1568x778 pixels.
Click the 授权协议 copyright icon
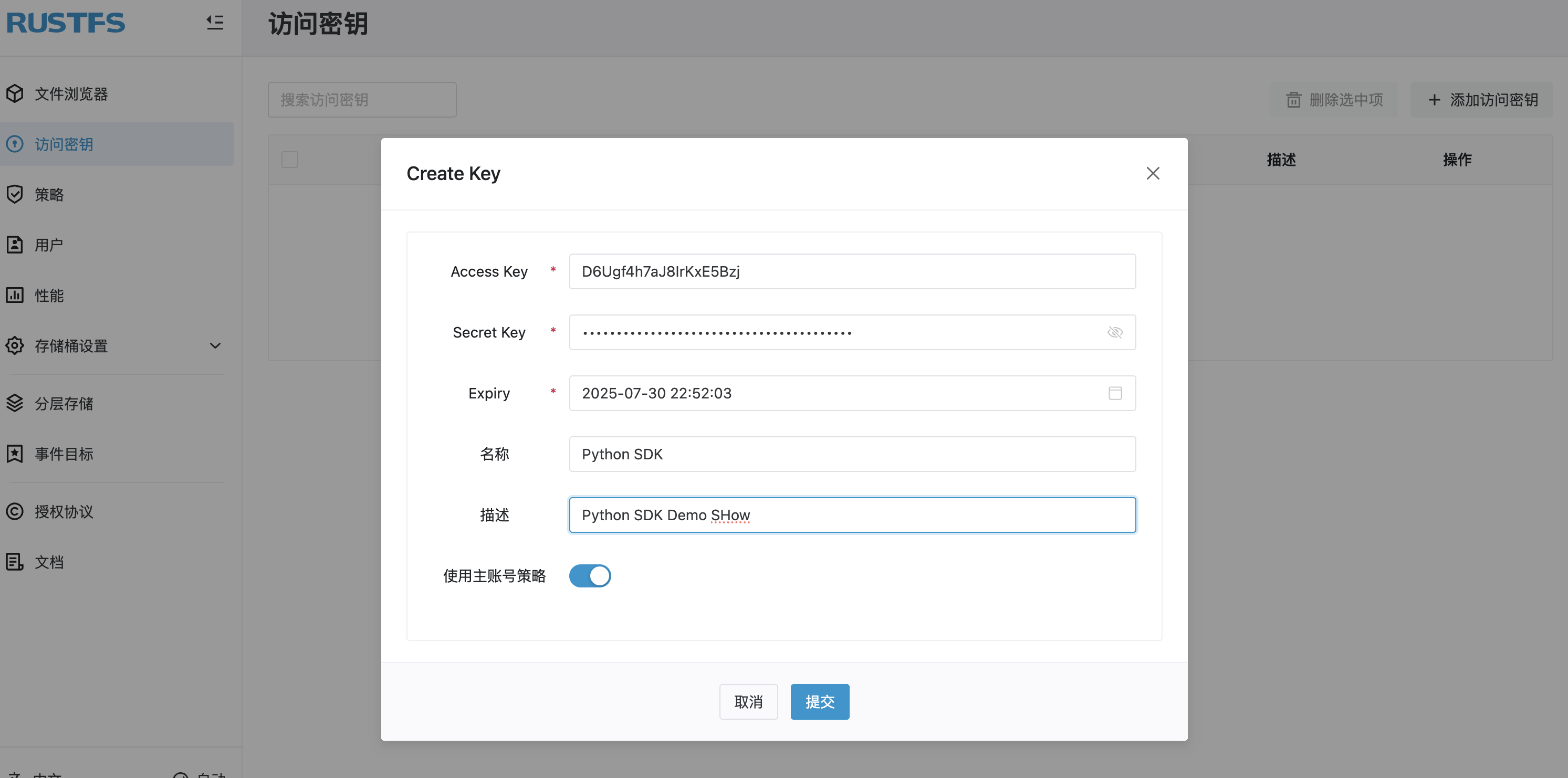(15, 511)
